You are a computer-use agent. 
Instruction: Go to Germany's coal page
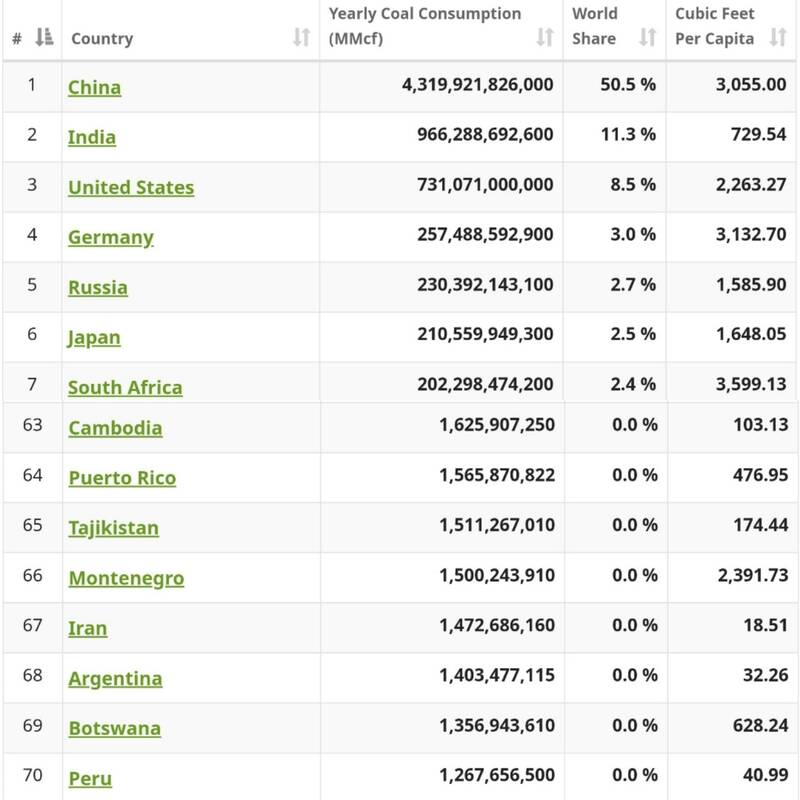(x=111, y=238)
